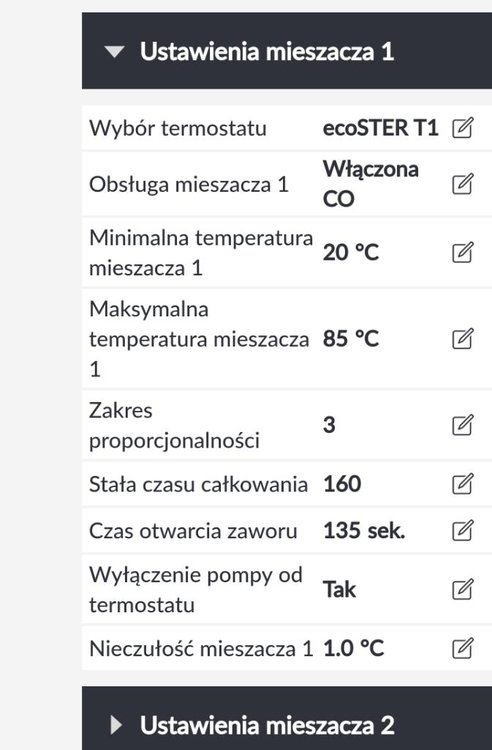
Task: Click the 85 °C maximum temperature value
Action: coord(350,339)
